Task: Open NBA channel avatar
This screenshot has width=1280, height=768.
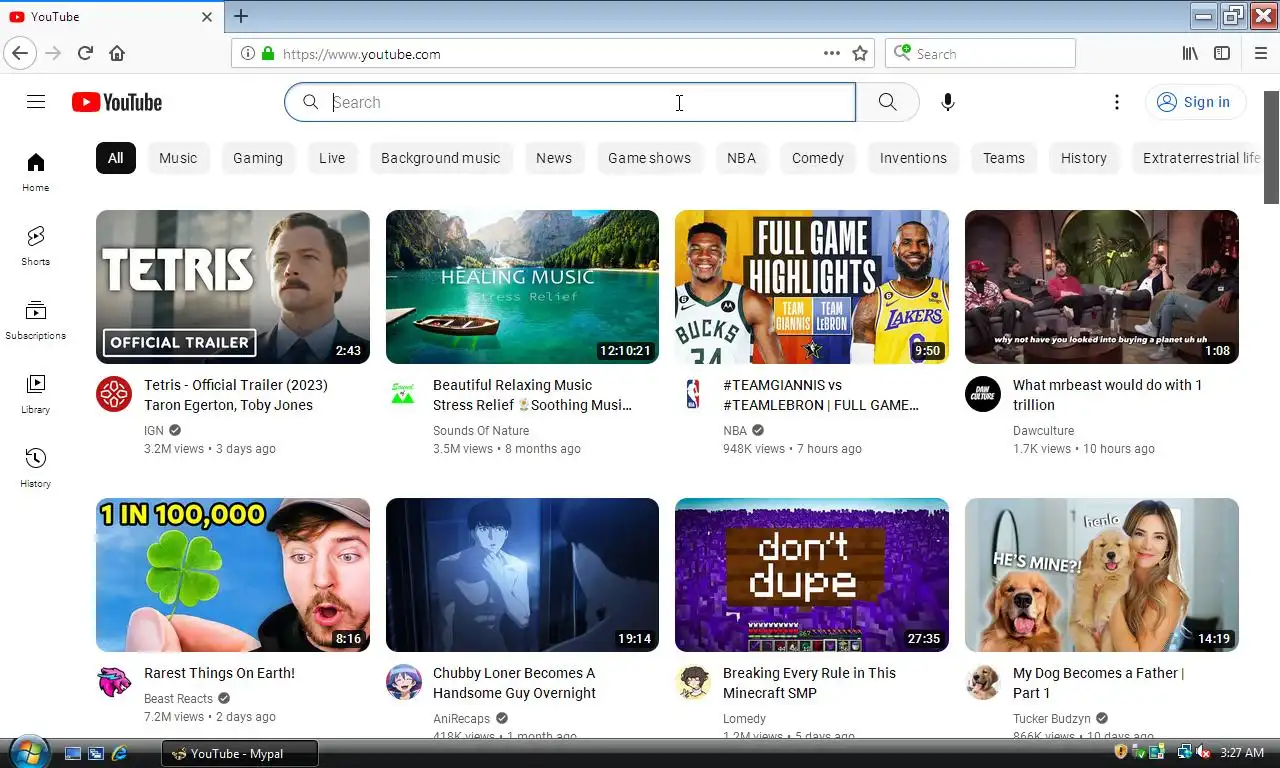Action: tap(693, 394)
